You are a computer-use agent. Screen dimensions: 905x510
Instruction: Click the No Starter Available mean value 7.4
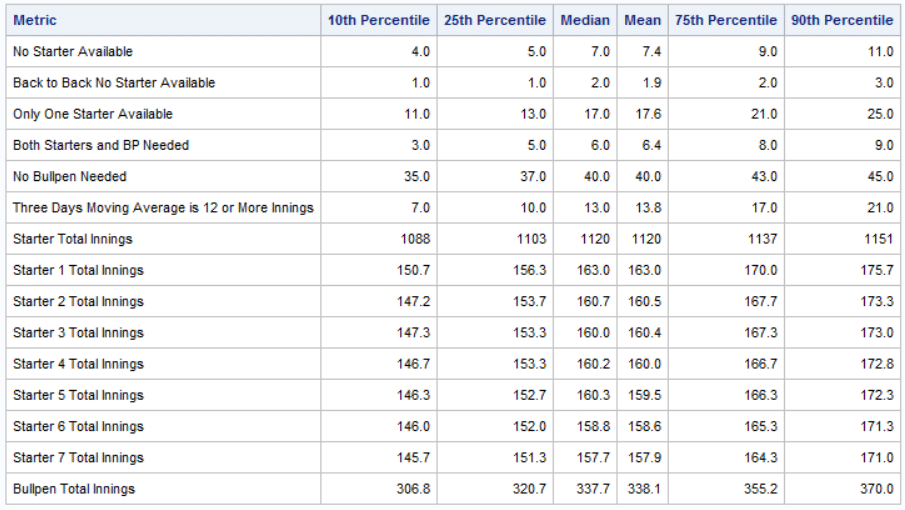pyautogui.click(x=652, y=51)
